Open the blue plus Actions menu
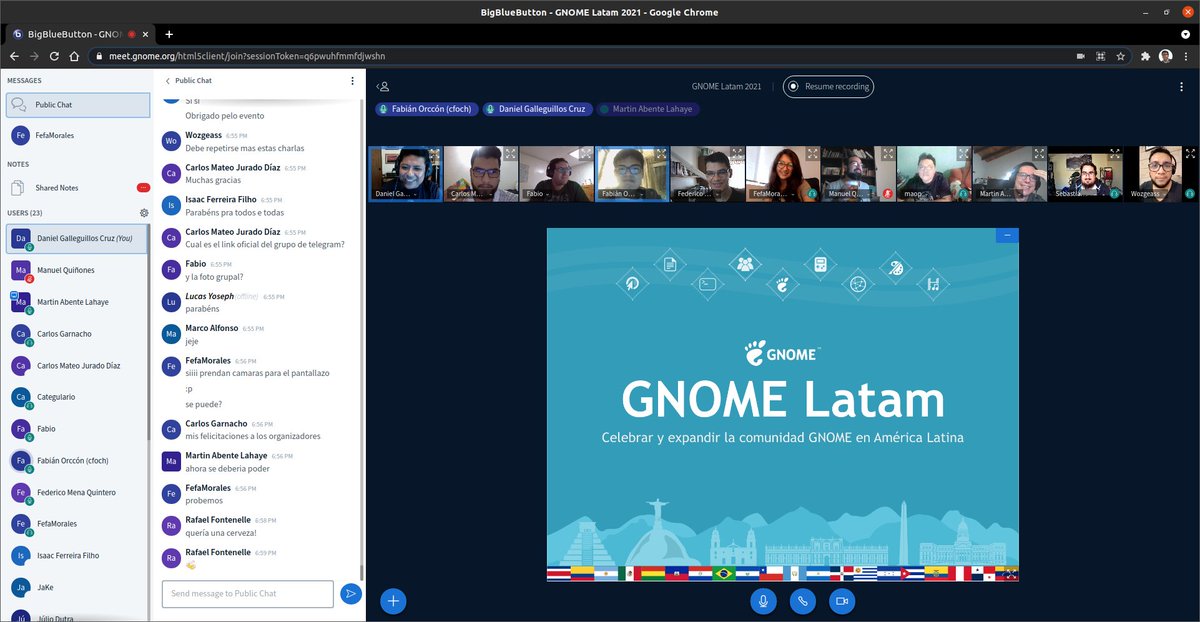 pos(393,601)
